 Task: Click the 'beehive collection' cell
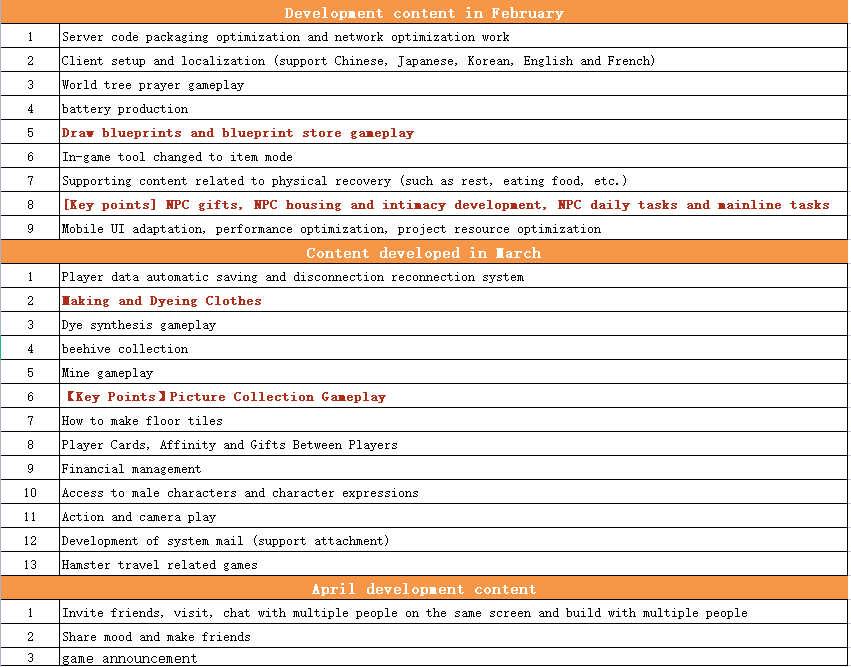124,349
